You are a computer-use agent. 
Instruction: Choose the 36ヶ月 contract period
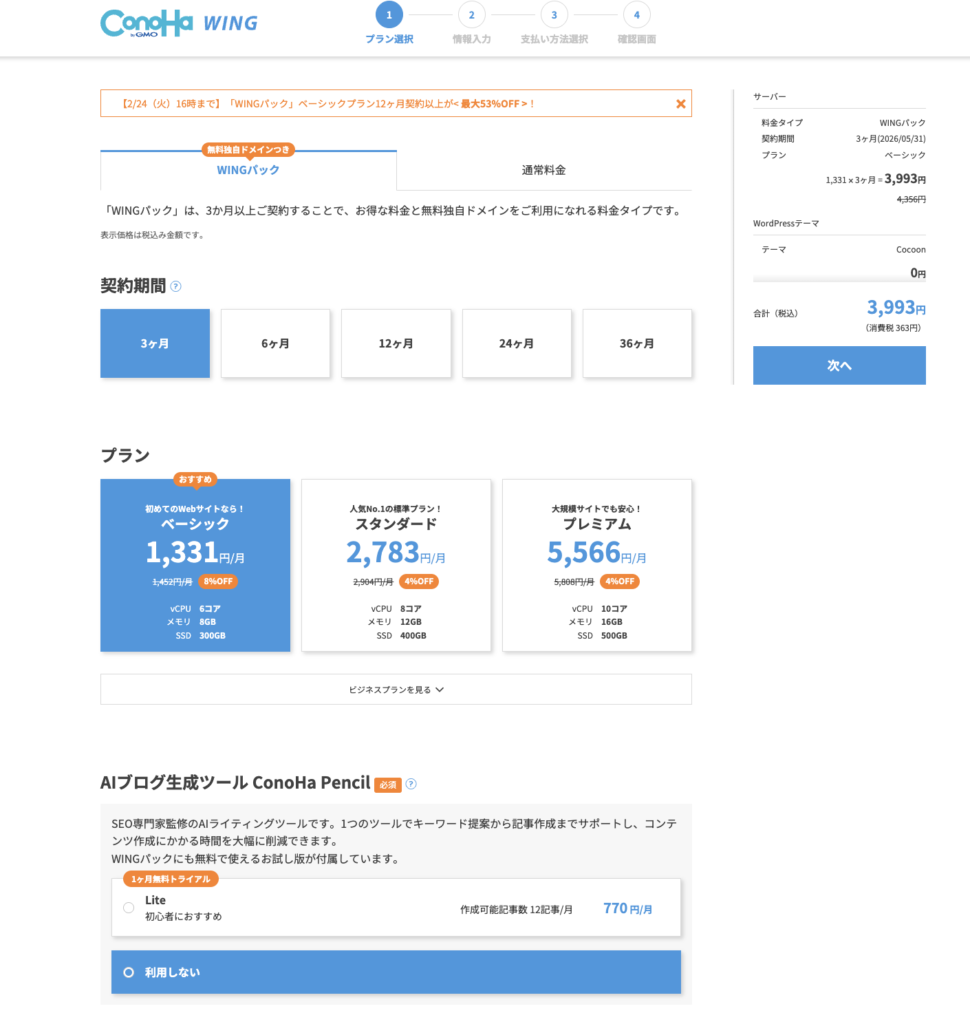[x=637, y=343]
